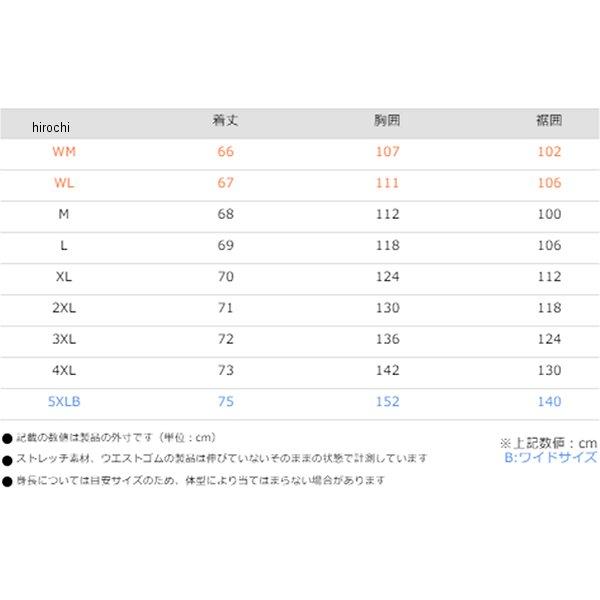Click the hirochi watermark text
The height and width of the screenshot is (600, 600).
pyautogui.click(x=51, y=127)
